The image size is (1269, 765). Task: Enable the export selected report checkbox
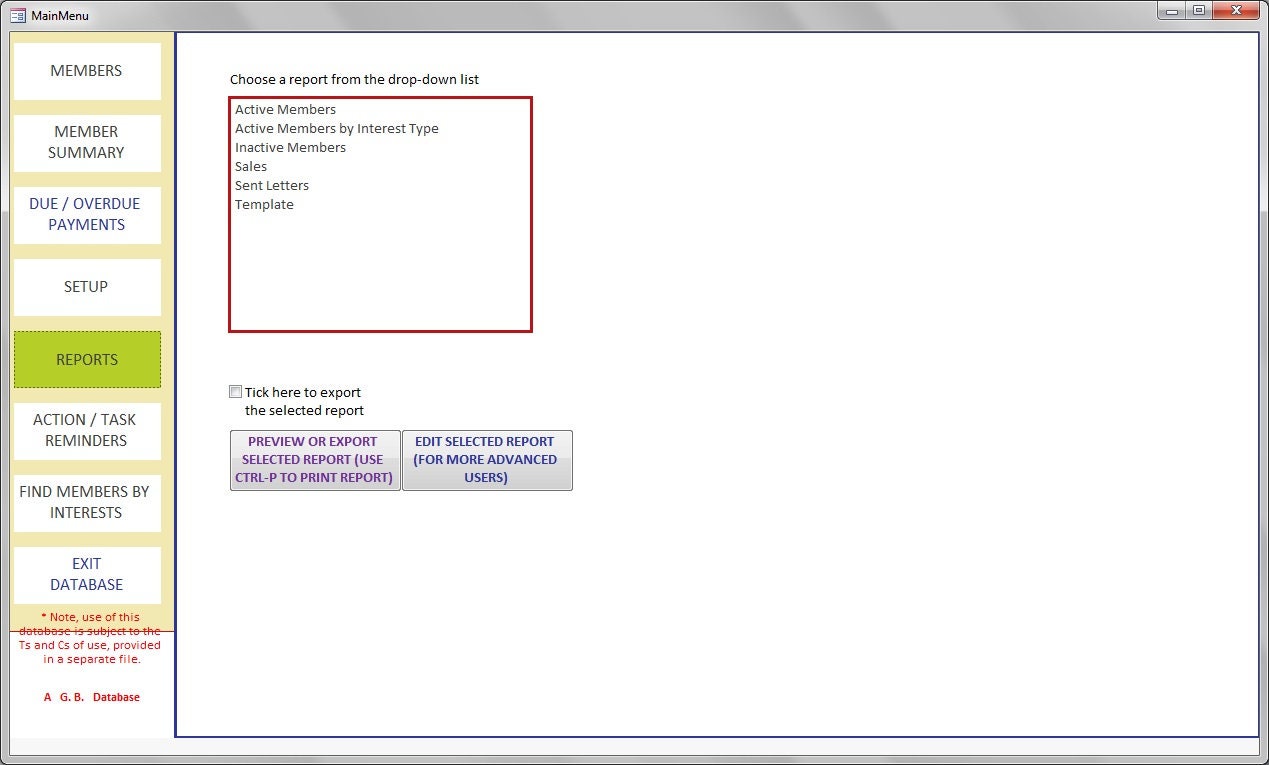(x=235, y=391)
